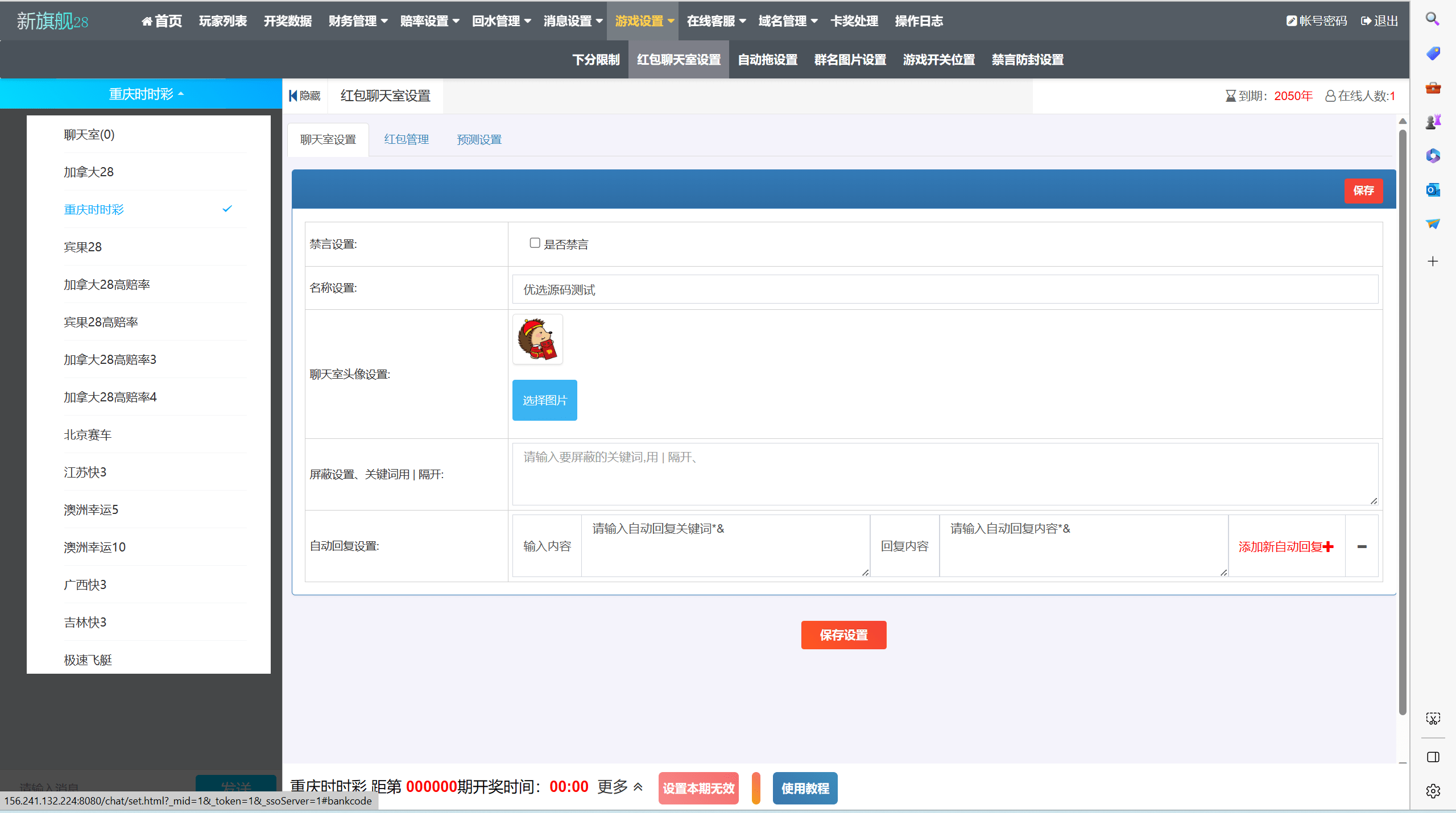The width and height of the screenshot is (1456, 813).
Task: Switch to the 预测设置 tab
Action: 479,139
